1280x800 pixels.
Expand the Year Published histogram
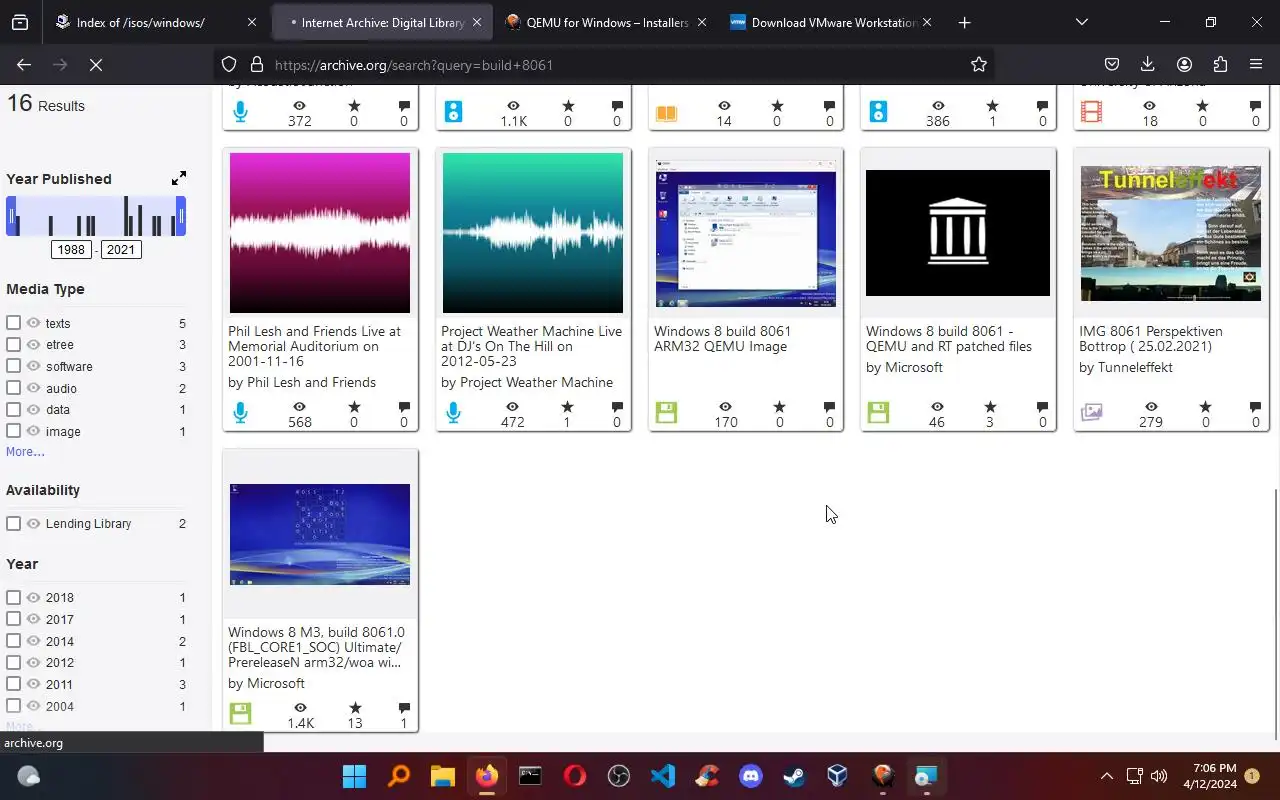click(x=179, y=178)
